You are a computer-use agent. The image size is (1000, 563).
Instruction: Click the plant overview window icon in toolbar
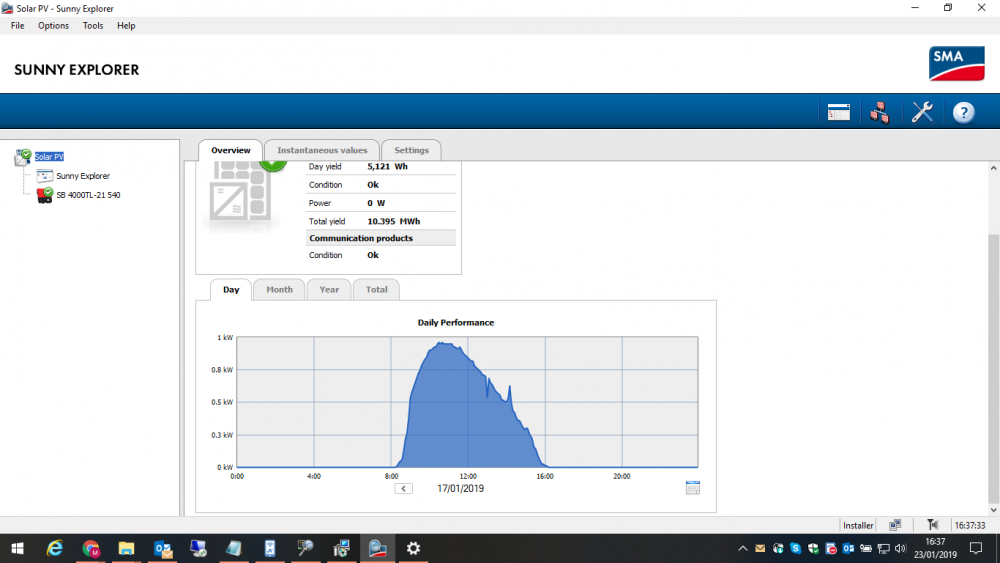839,112
